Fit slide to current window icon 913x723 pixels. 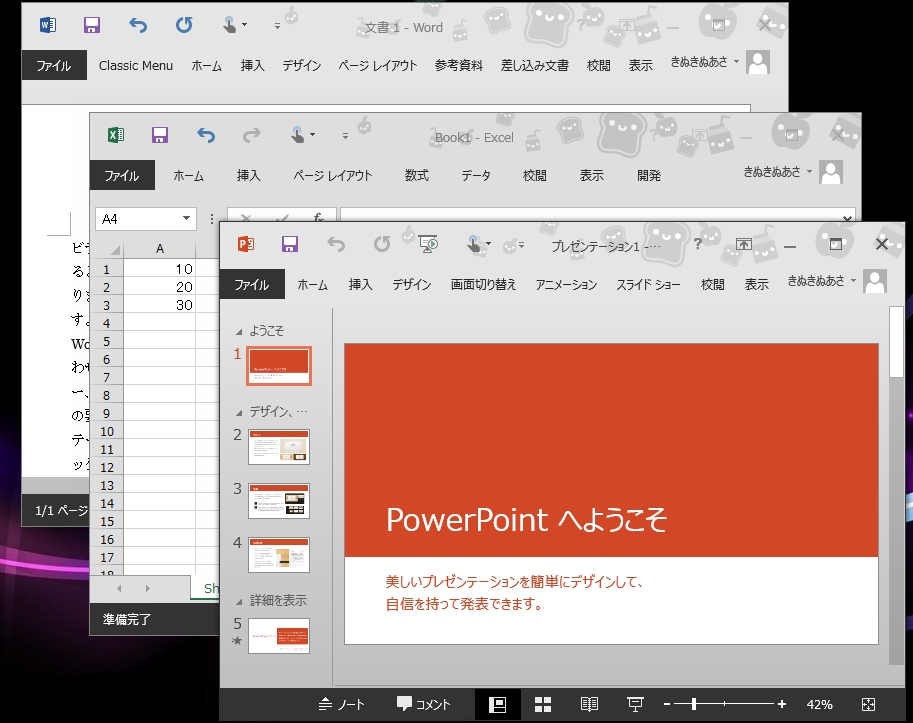pos(868,705)
